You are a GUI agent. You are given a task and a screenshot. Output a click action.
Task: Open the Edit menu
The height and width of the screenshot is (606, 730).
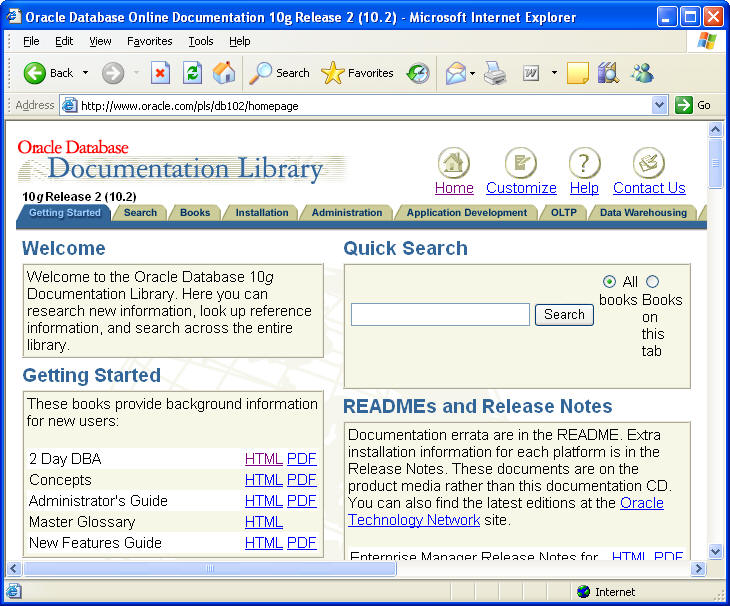pos(64,41)
